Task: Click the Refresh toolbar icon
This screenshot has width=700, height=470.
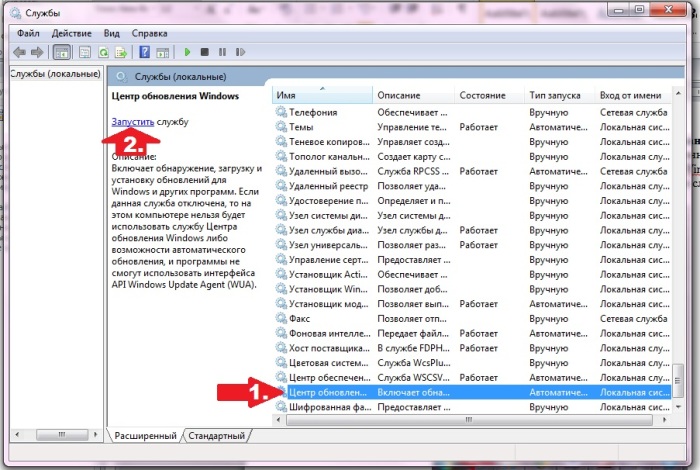Action: point(103,52)
